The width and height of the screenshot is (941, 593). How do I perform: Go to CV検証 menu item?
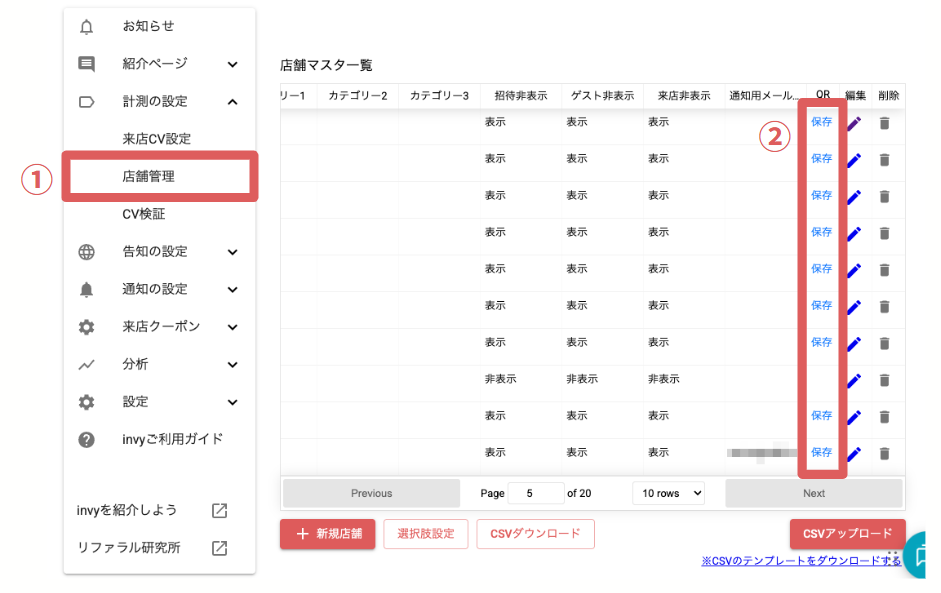(x=143, y=214)
